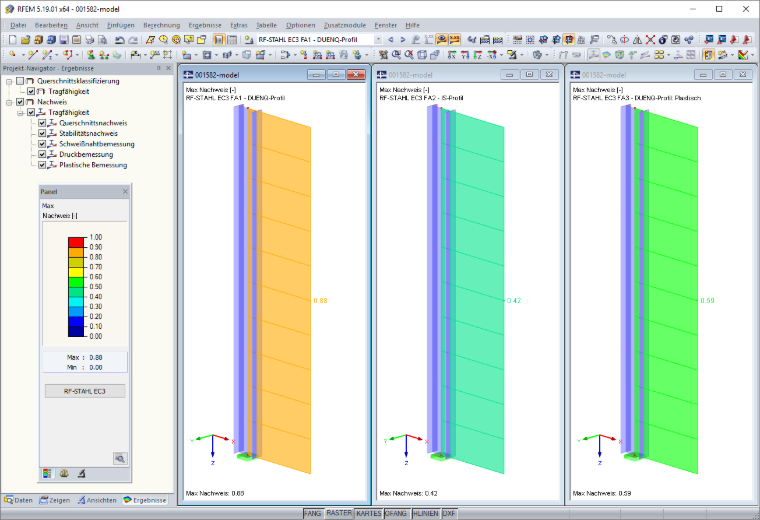
Task: Undo the last action with the toolbar arrow
Action: pos(119,40)
